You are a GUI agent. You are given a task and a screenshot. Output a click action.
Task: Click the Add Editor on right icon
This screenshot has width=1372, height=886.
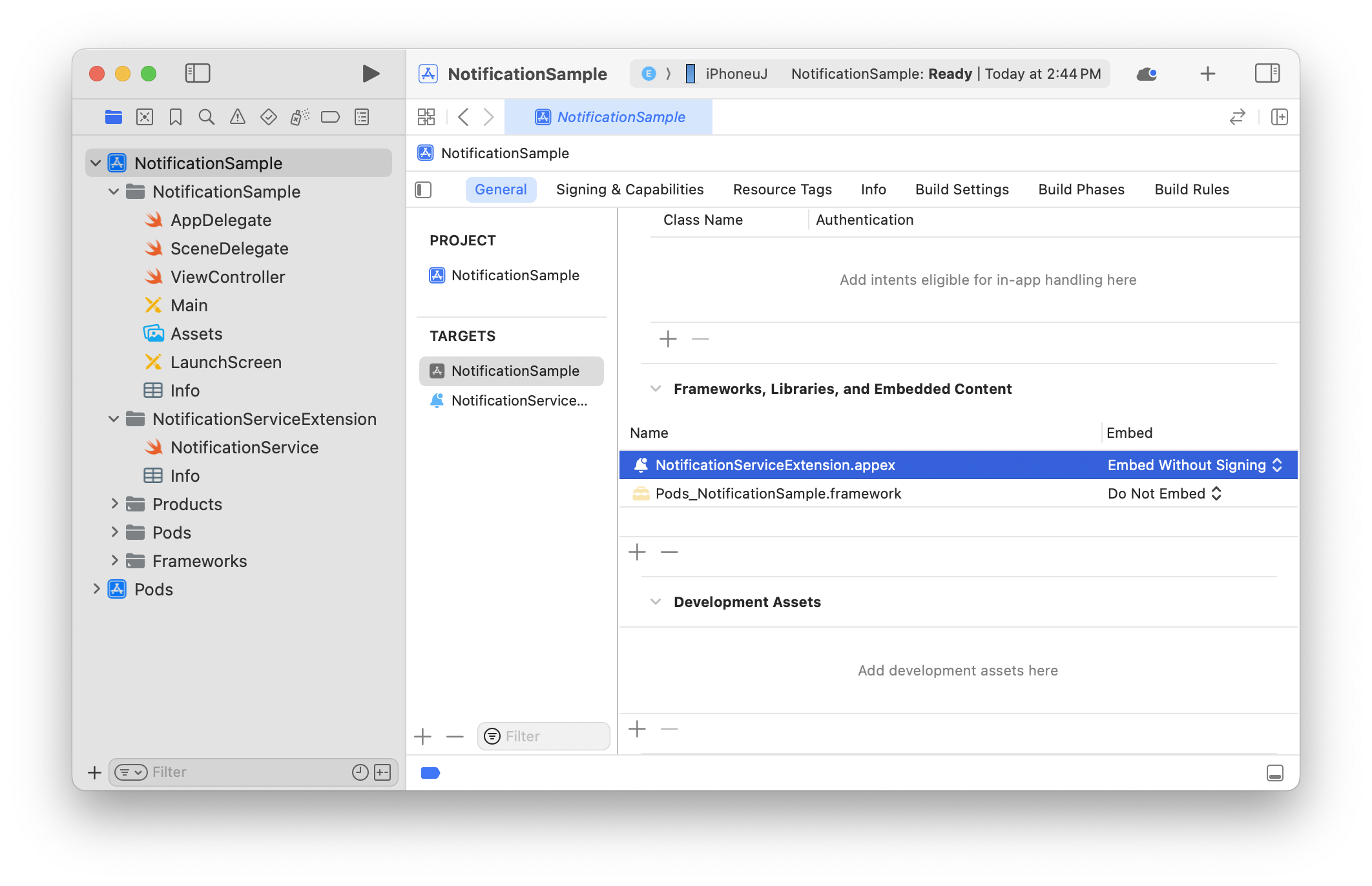pyautogui.click(x=1279, y=117)
